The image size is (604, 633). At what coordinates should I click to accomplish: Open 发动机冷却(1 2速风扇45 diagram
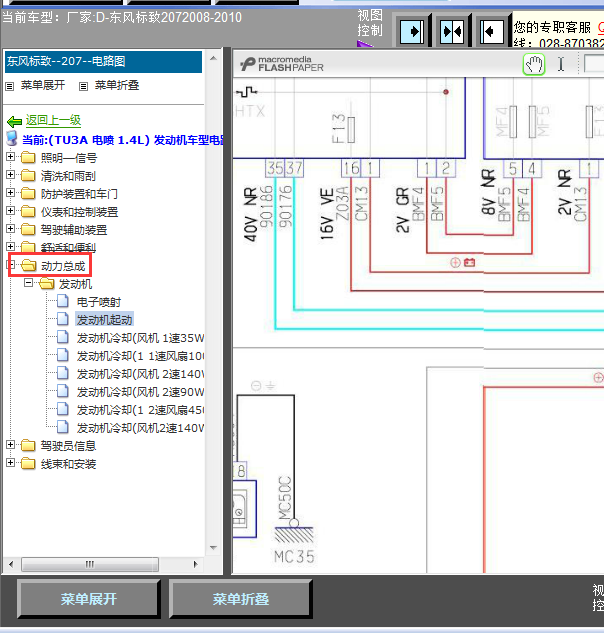pos(140,410)
